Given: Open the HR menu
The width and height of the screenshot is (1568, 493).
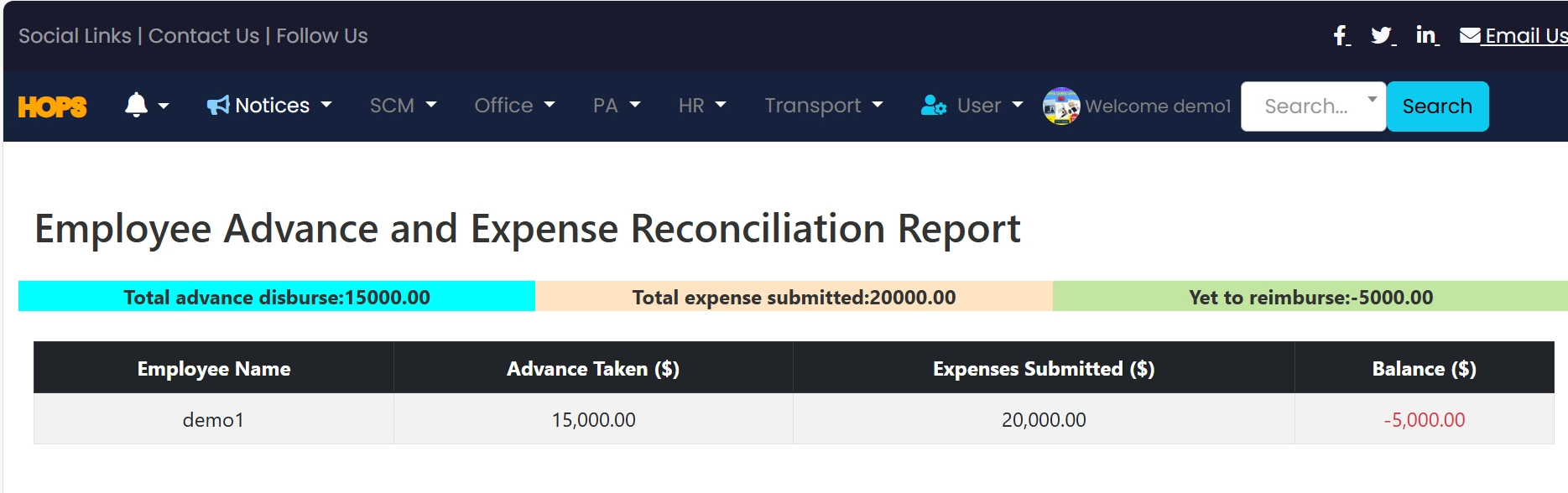Looking at the screenshot, I should click(701, 106).
